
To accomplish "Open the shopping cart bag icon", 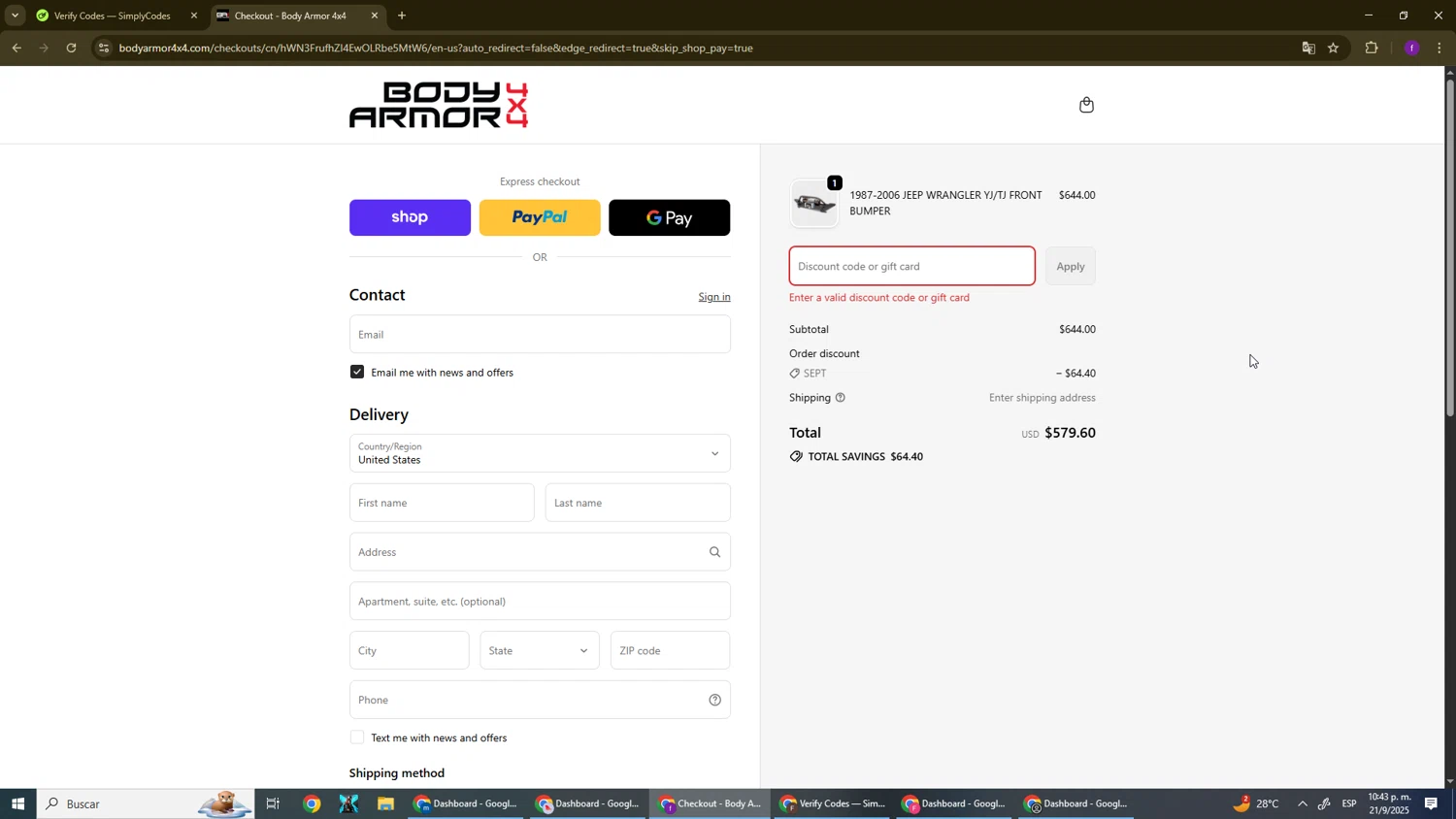I will 1086,105.
